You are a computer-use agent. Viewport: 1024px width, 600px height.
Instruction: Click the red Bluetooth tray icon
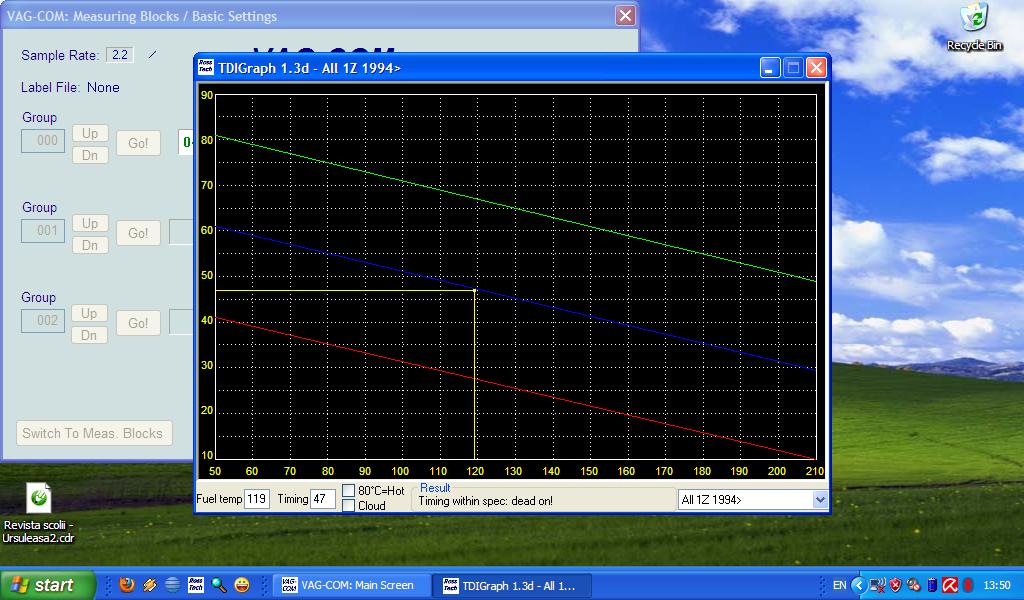point(968,585)
